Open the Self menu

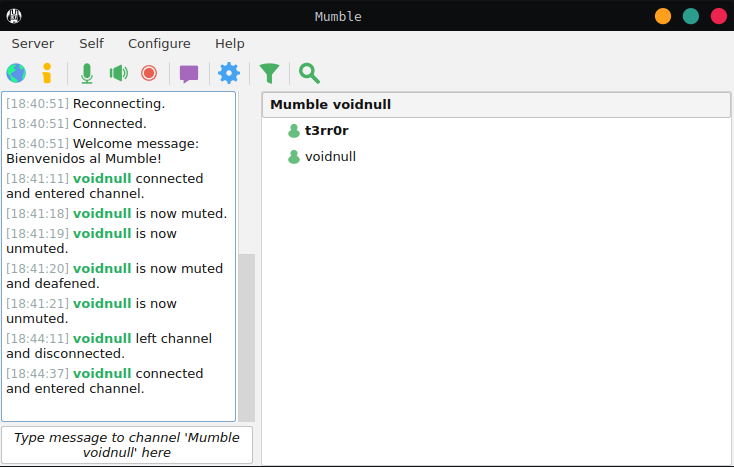click(91, 43)
